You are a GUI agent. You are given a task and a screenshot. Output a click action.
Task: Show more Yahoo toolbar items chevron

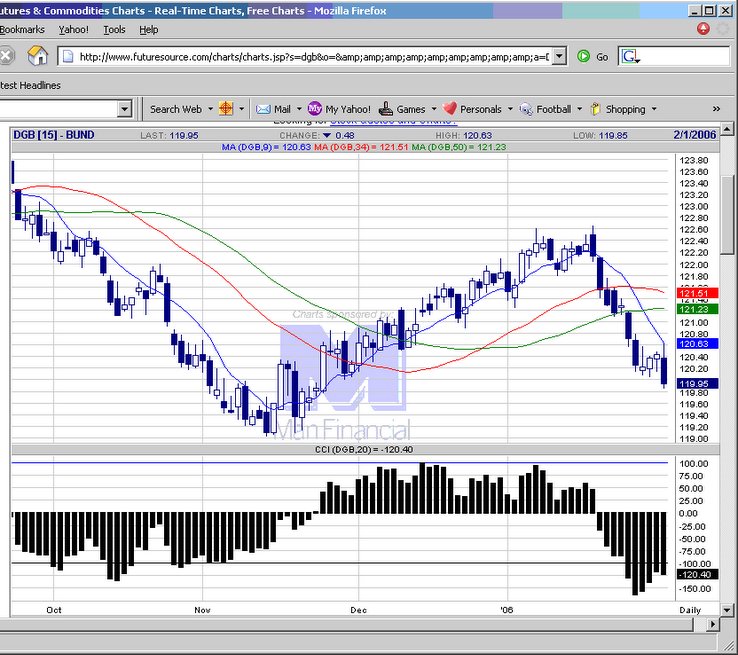tap(716, 109)
